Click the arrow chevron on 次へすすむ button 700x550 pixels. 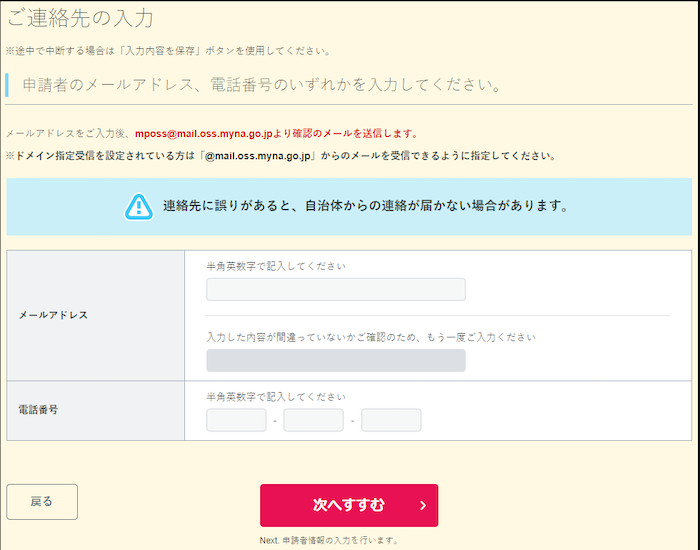point(423,505)
